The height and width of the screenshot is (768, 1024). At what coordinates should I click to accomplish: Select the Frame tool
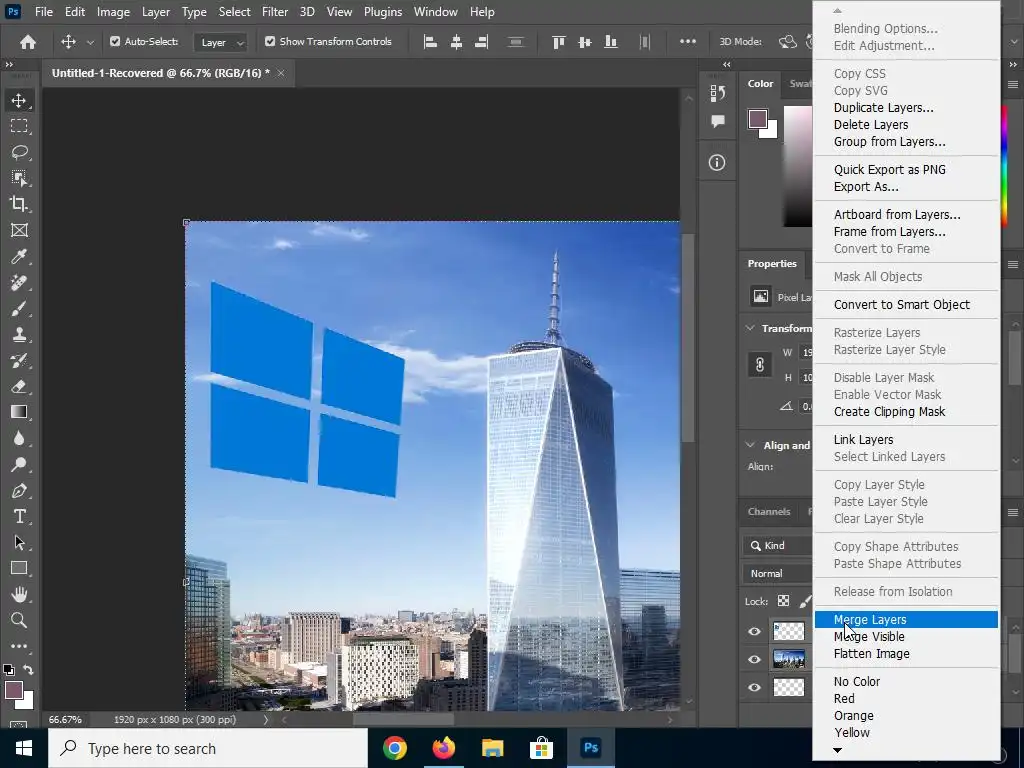(x=19, y=230)
